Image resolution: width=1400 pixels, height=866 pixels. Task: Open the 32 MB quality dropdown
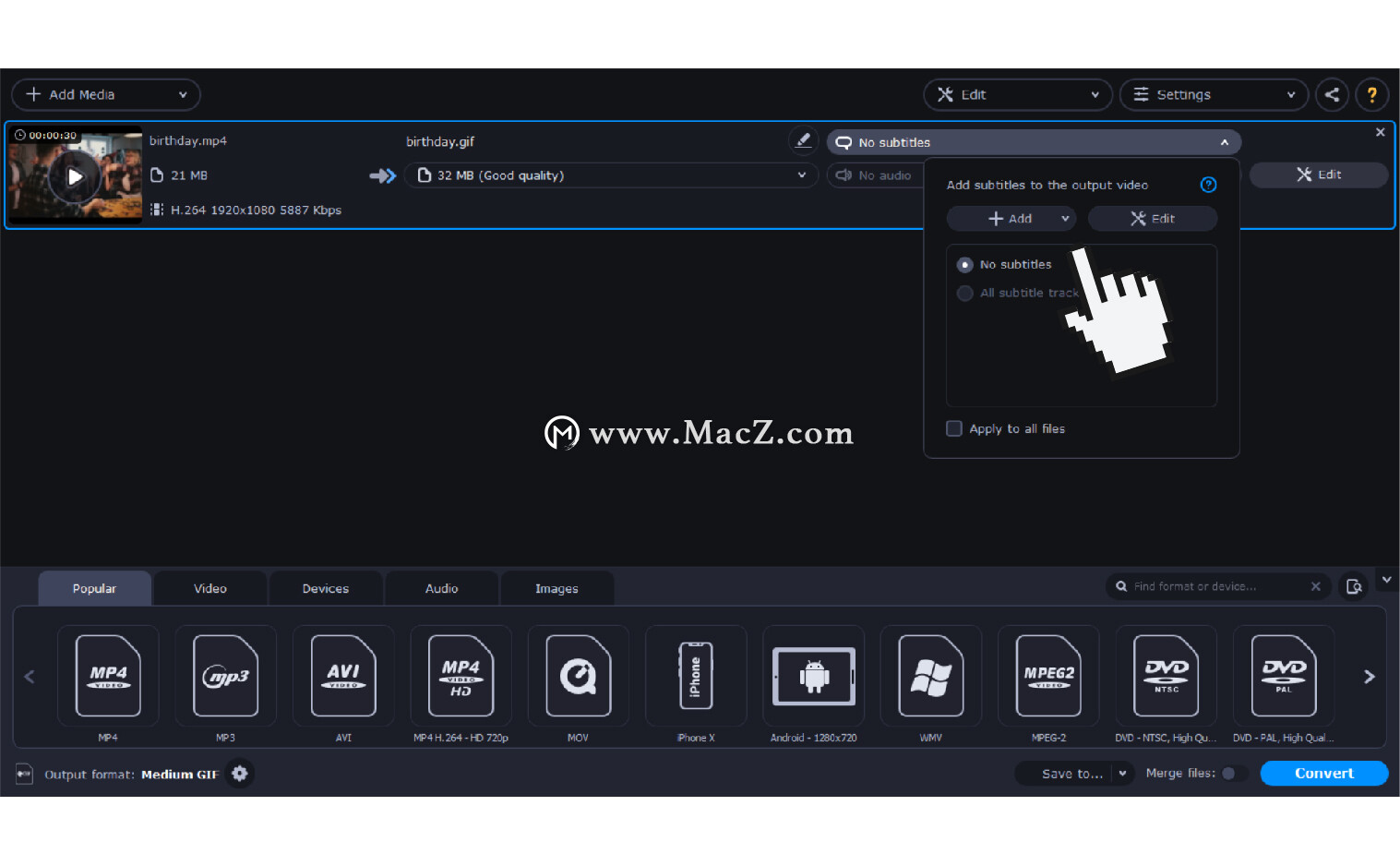pyautogui.click(x=611, y=175)
